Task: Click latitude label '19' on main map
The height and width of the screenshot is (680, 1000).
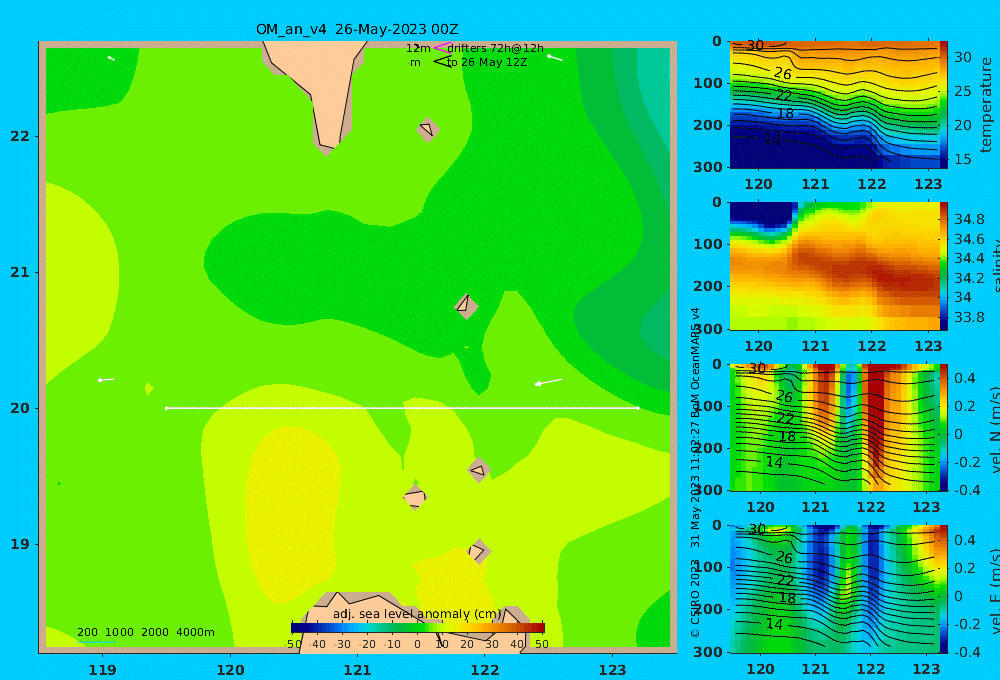Action: (20, 544)
